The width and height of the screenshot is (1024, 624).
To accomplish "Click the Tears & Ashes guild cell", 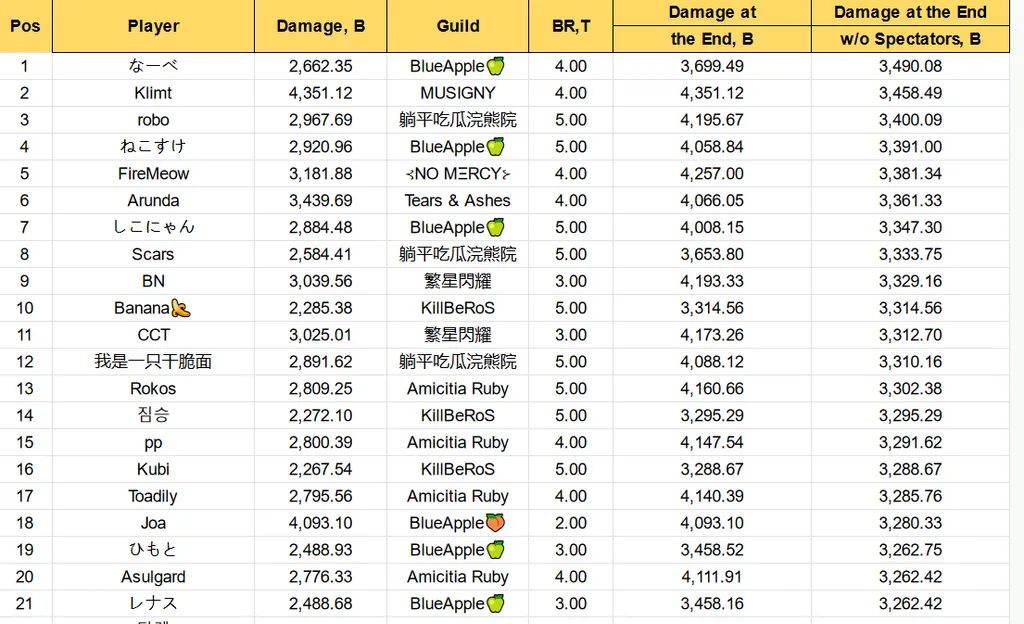I will tap(458, 200).
